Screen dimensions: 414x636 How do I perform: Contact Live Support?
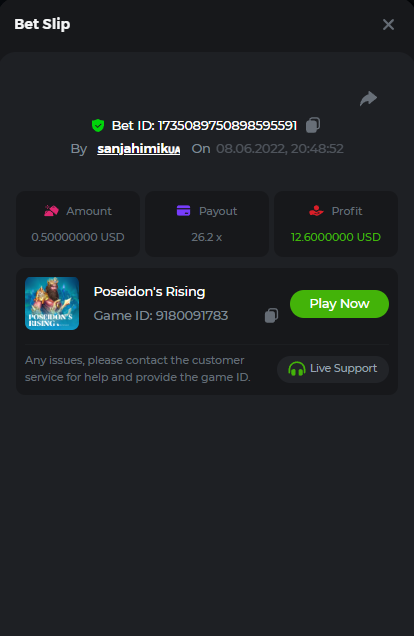[x=333, y=369]
